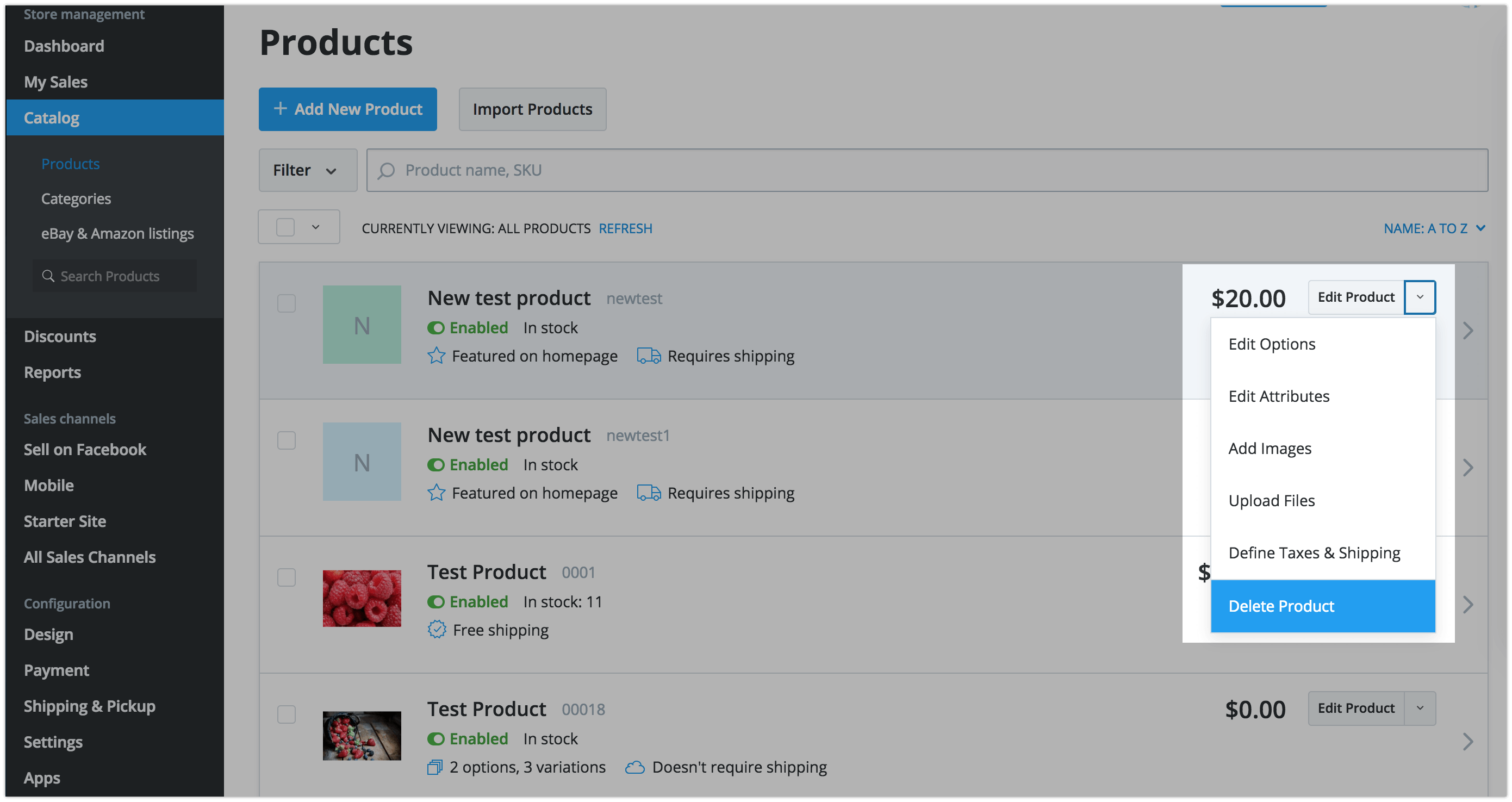The height and width of the screenshot is (802, 1512).
Task: Expand the Filter dropdown
Action: [308, 170]
